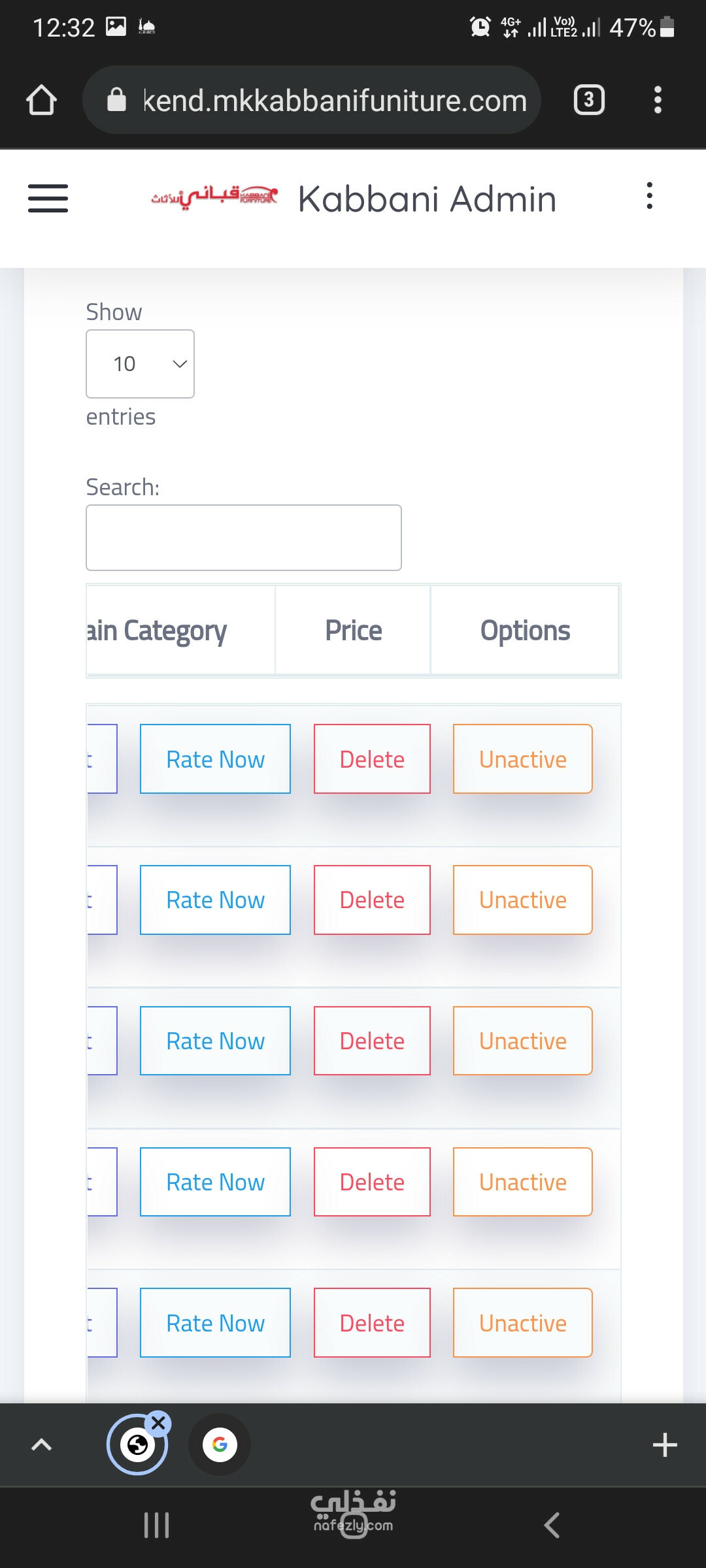The width and height of the screenshot is (706, 1568).
Task: Open the hamburger sidebar menu
Action: 48,198
